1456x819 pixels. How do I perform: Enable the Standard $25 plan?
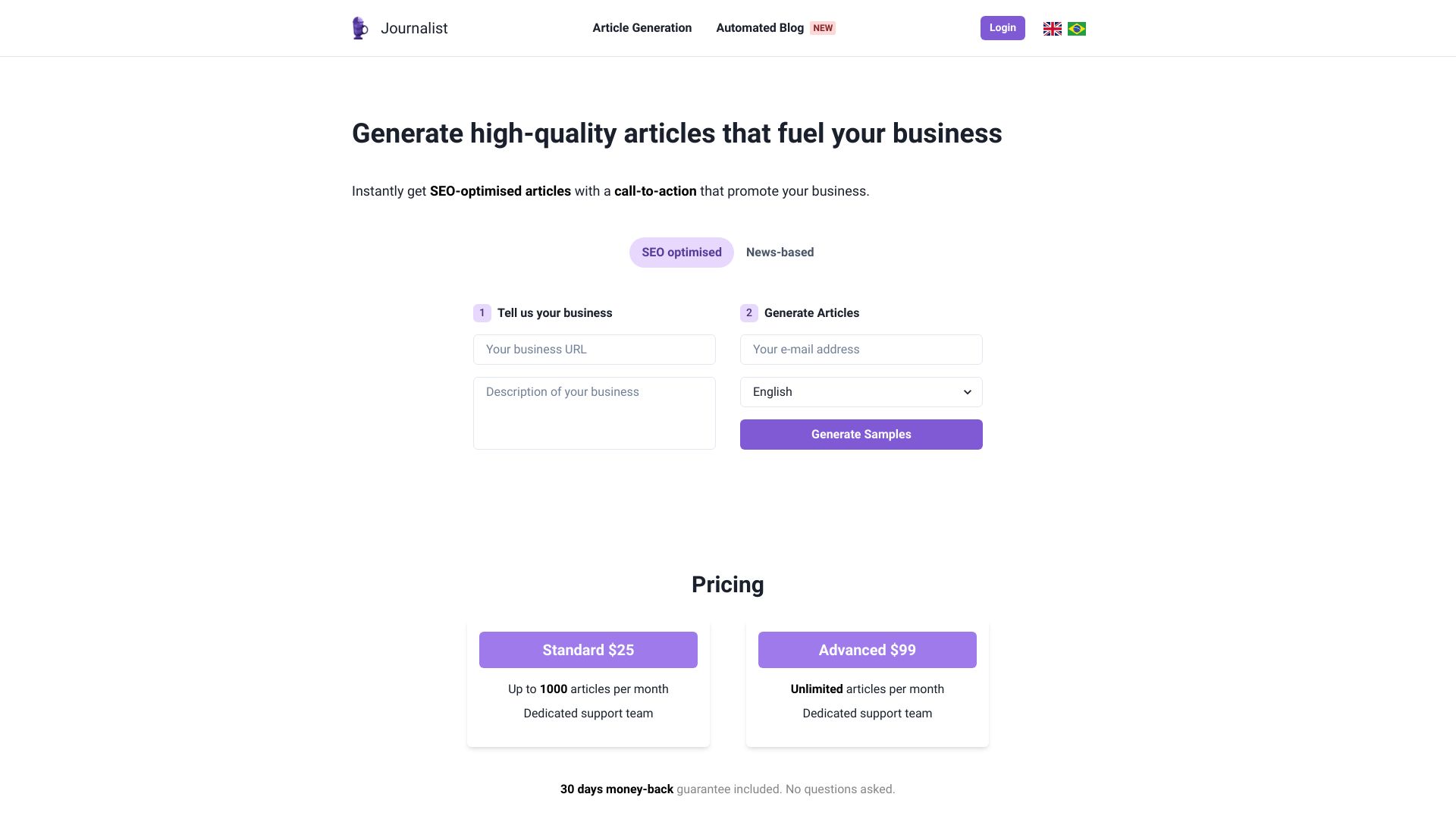588,650
